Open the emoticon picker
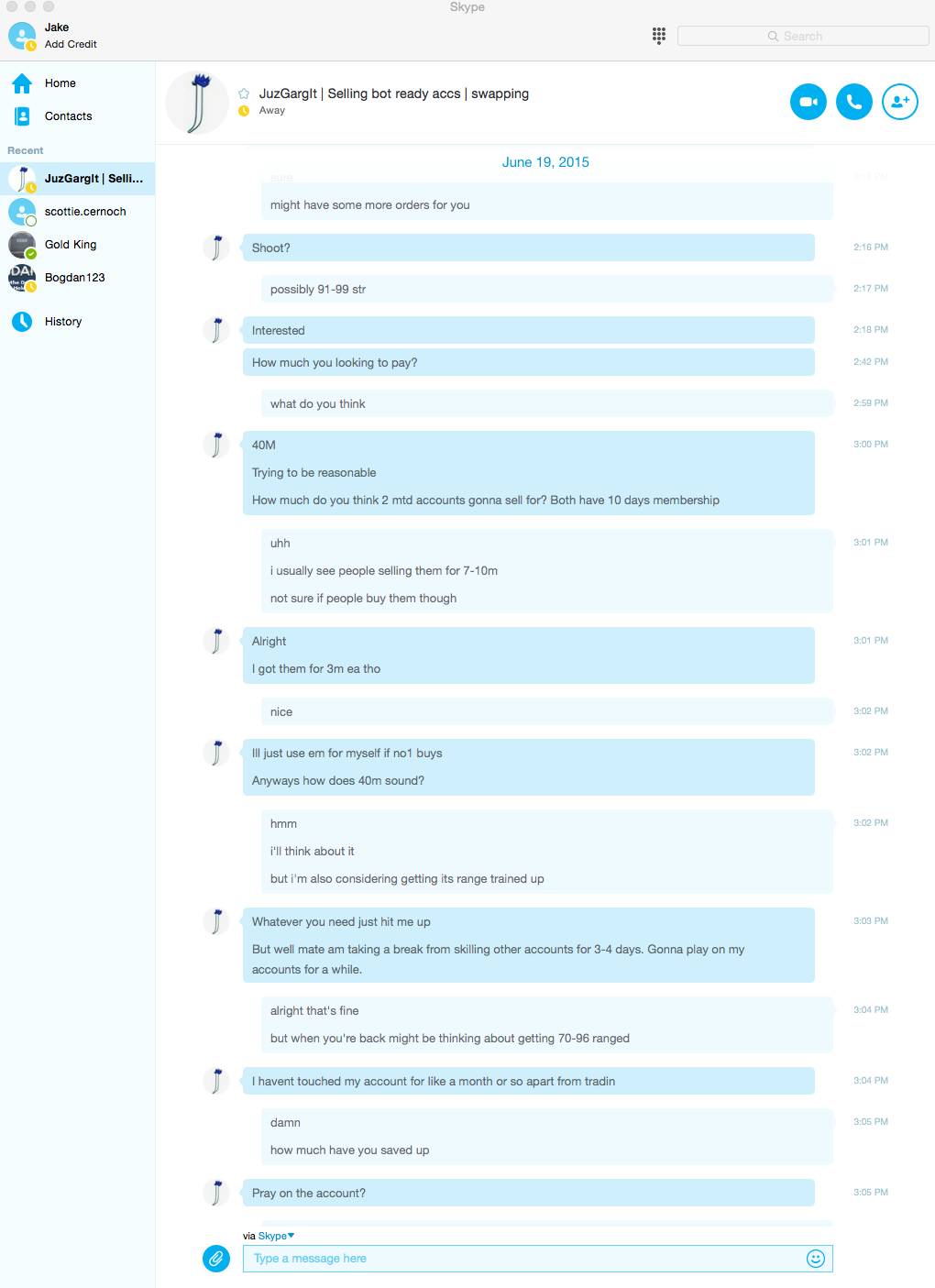 [x=816, y=1259]
